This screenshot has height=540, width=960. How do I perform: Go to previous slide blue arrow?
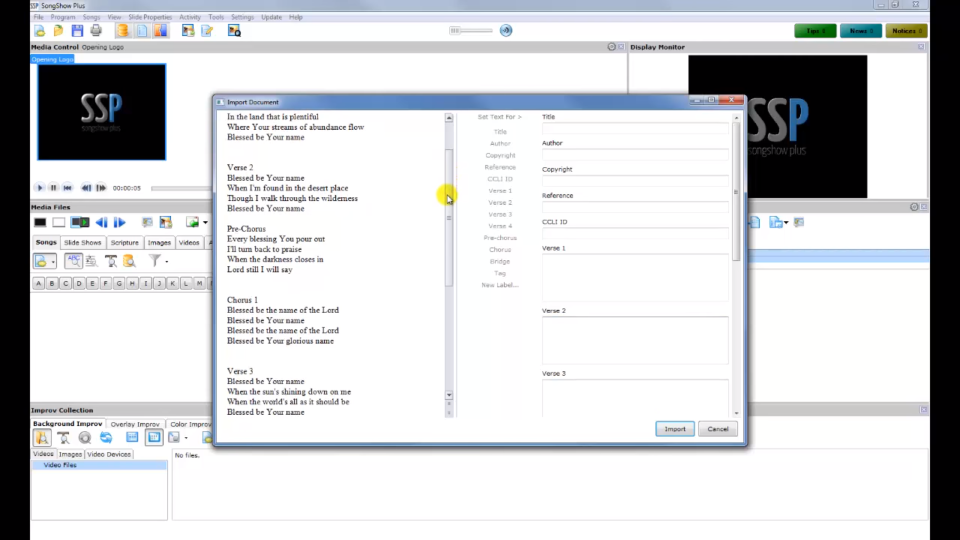pos(102,222)
